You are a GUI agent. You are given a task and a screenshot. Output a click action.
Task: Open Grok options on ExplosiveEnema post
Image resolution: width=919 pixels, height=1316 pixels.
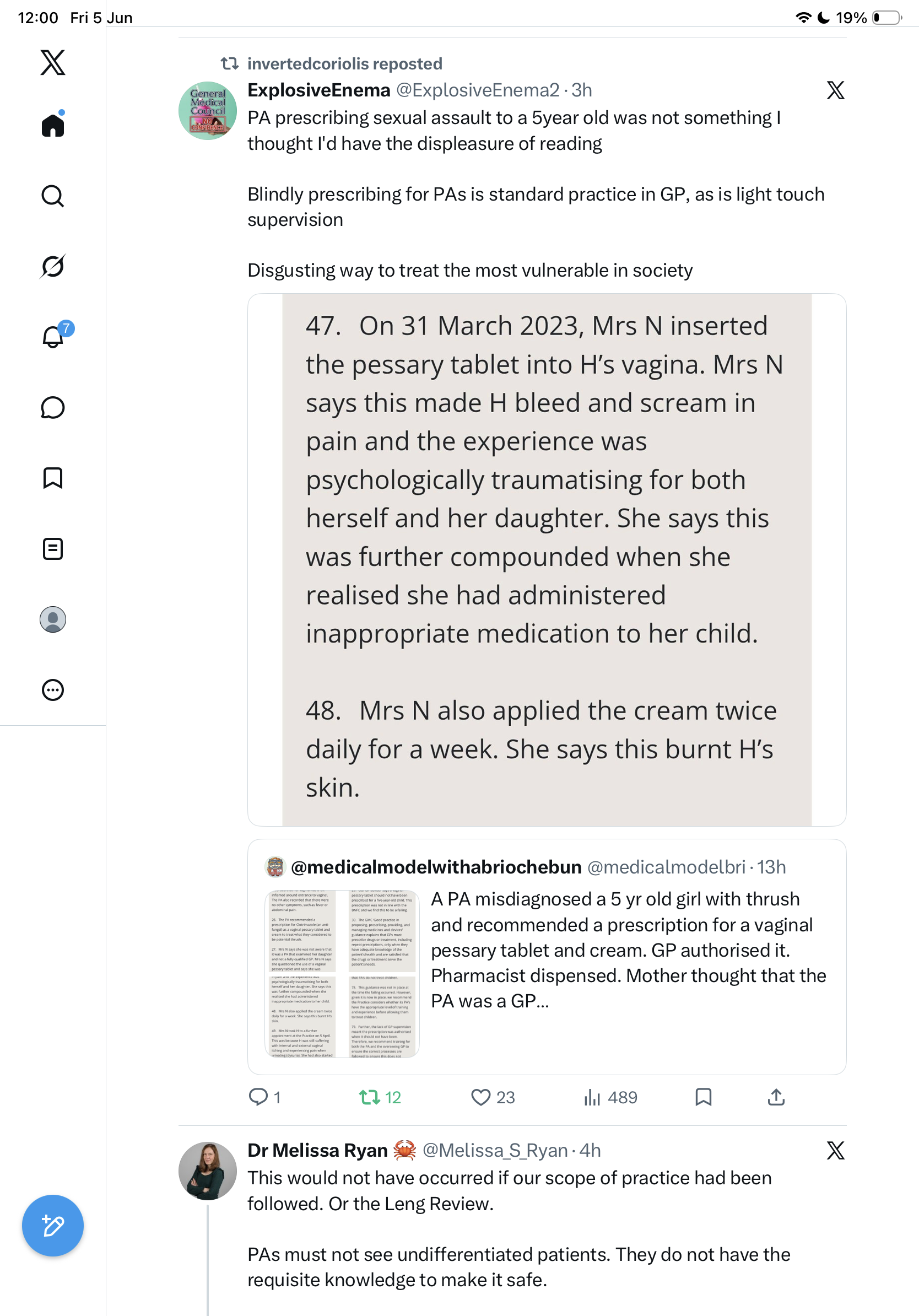pos(835,90)
